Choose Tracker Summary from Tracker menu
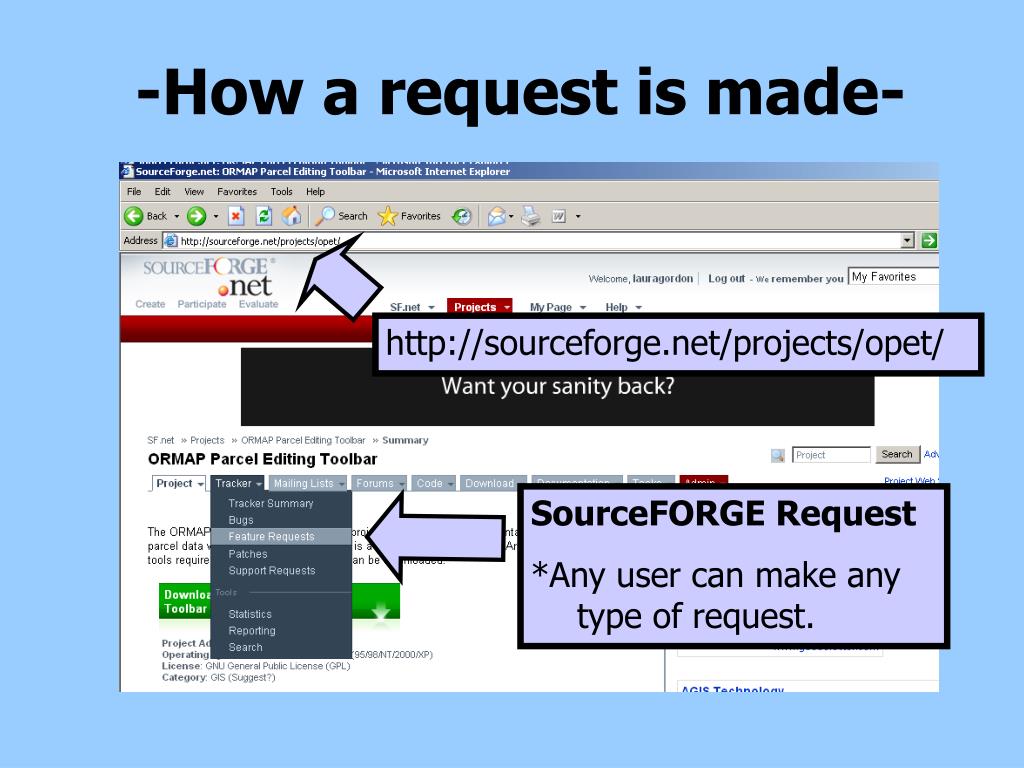 [x=271, y=504]
